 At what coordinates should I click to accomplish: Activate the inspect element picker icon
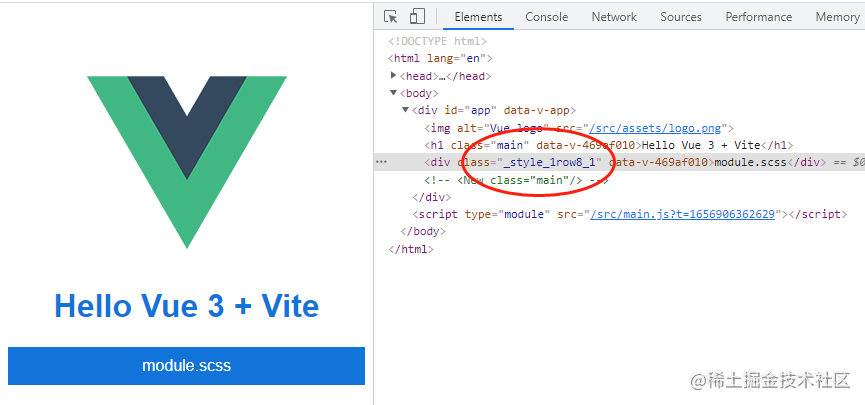tap(391, 17)
